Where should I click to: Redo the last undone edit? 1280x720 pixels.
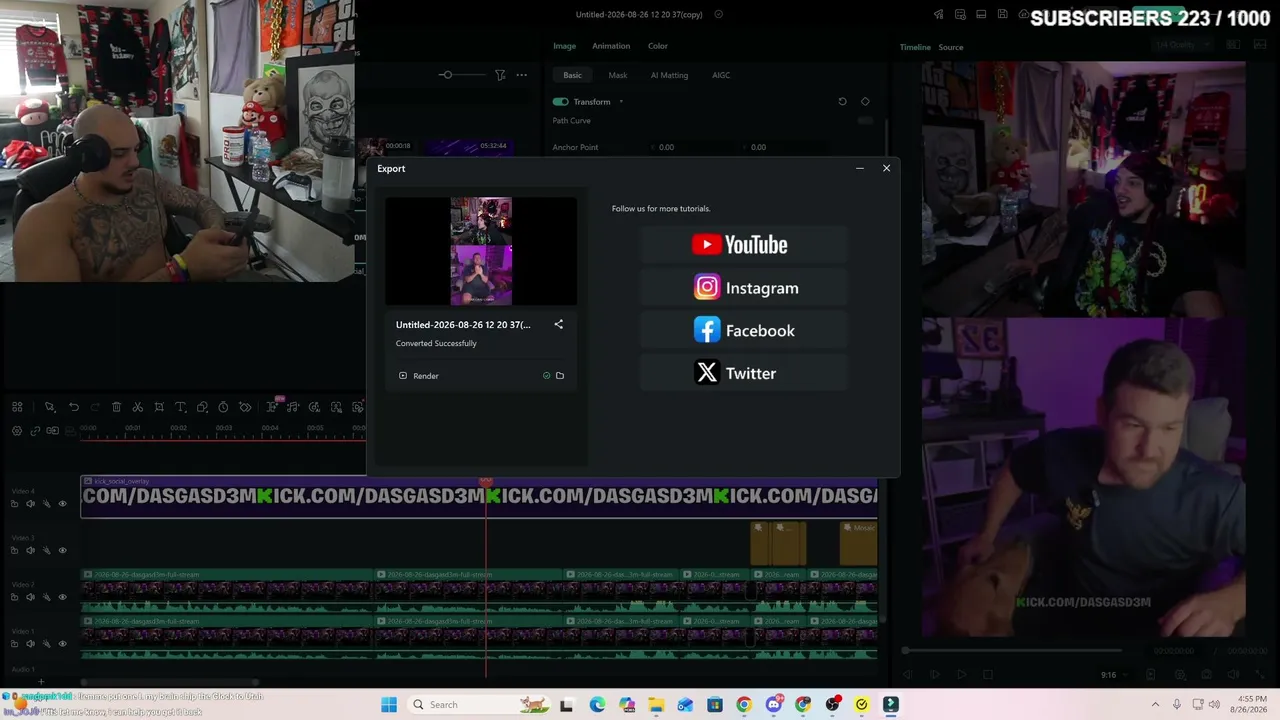(95, 407)
